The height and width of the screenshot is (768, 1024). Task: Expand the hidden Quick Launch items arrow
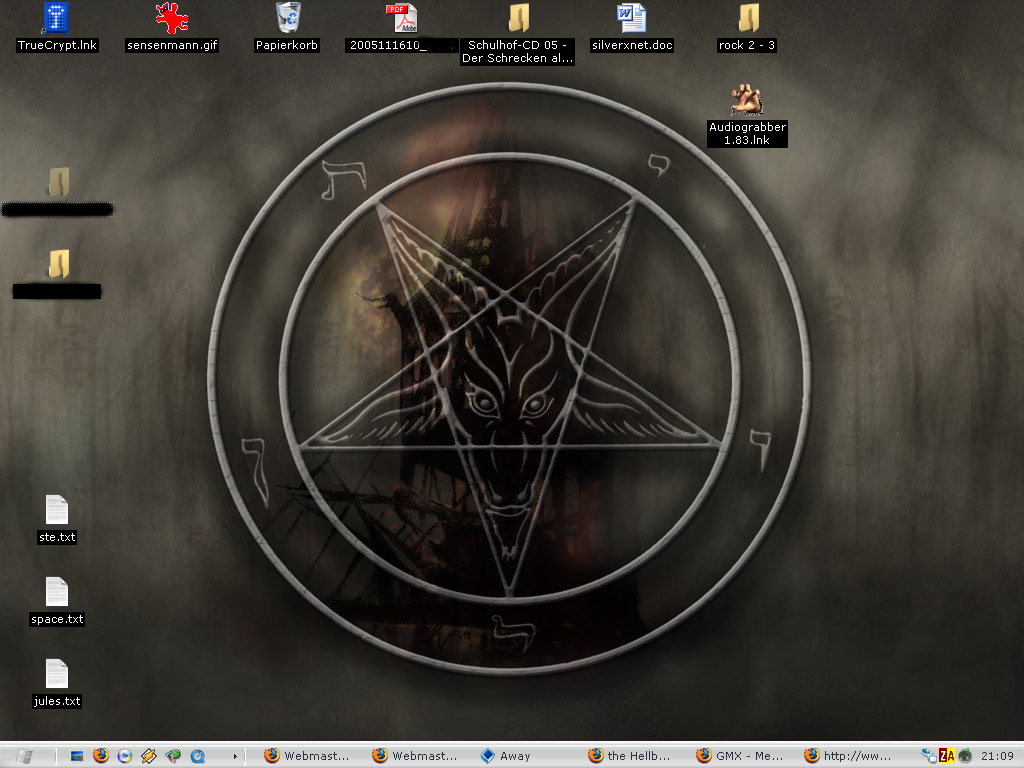[x=236, y=756]
